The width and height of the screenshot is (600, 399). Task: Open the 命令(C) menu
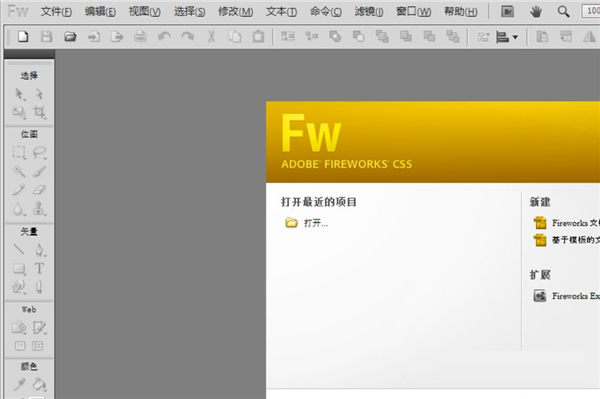click(326, 12)
